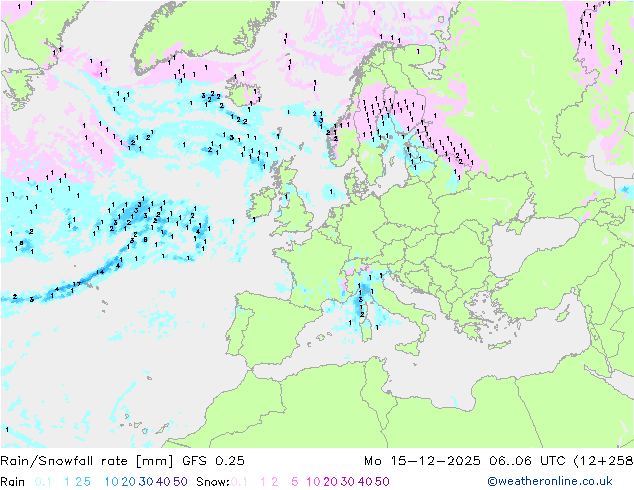Select the Rain 50 legend value
634x490 pixels.
180,482
